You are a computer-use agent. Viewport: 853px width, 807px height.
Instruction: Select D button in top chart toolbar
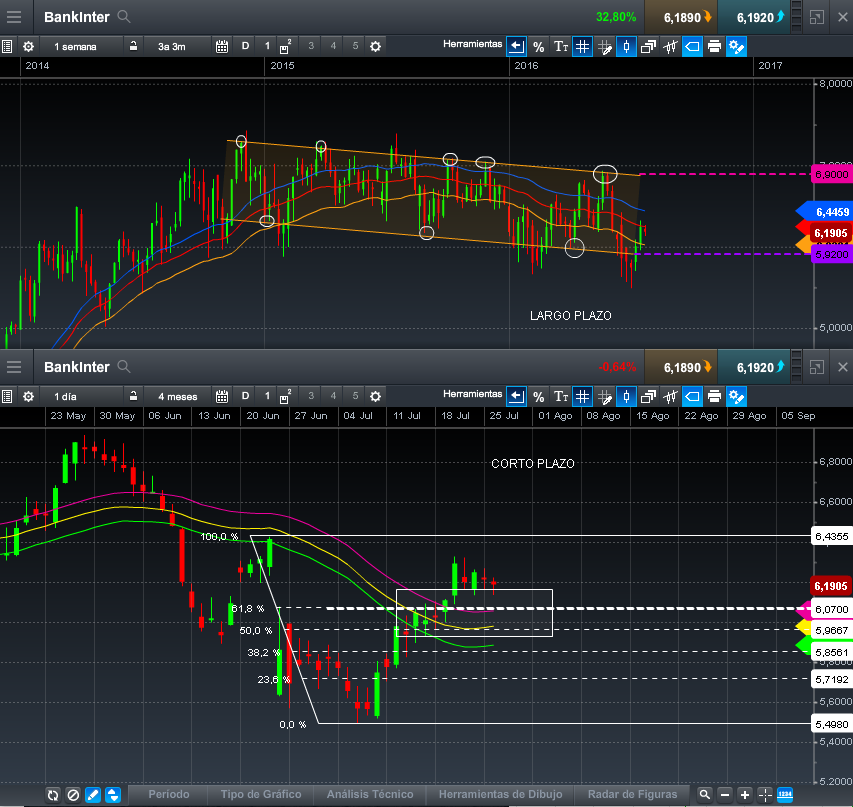click(245, 46)
